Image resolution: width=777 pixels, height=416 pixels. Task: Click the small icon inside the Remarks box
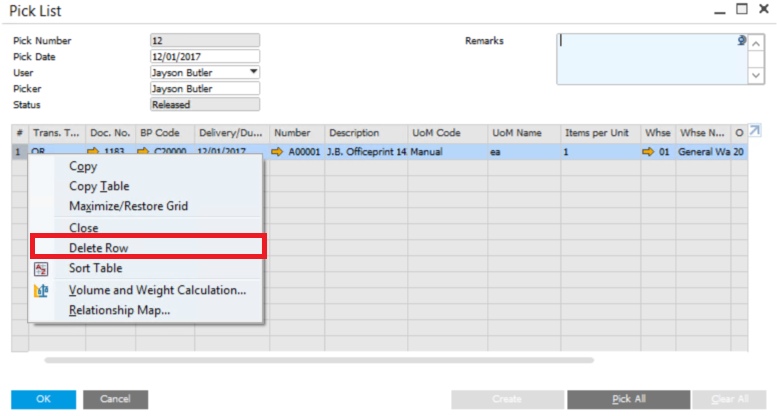741,41
